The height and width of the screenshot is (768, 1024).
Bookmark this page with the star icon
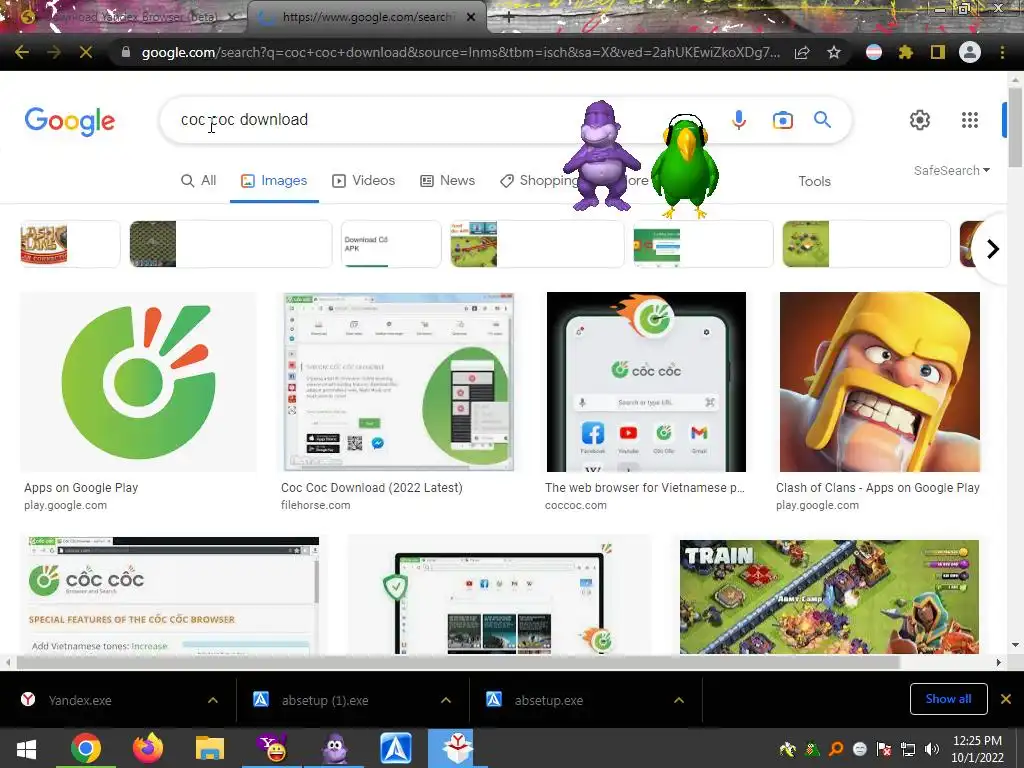834,53
